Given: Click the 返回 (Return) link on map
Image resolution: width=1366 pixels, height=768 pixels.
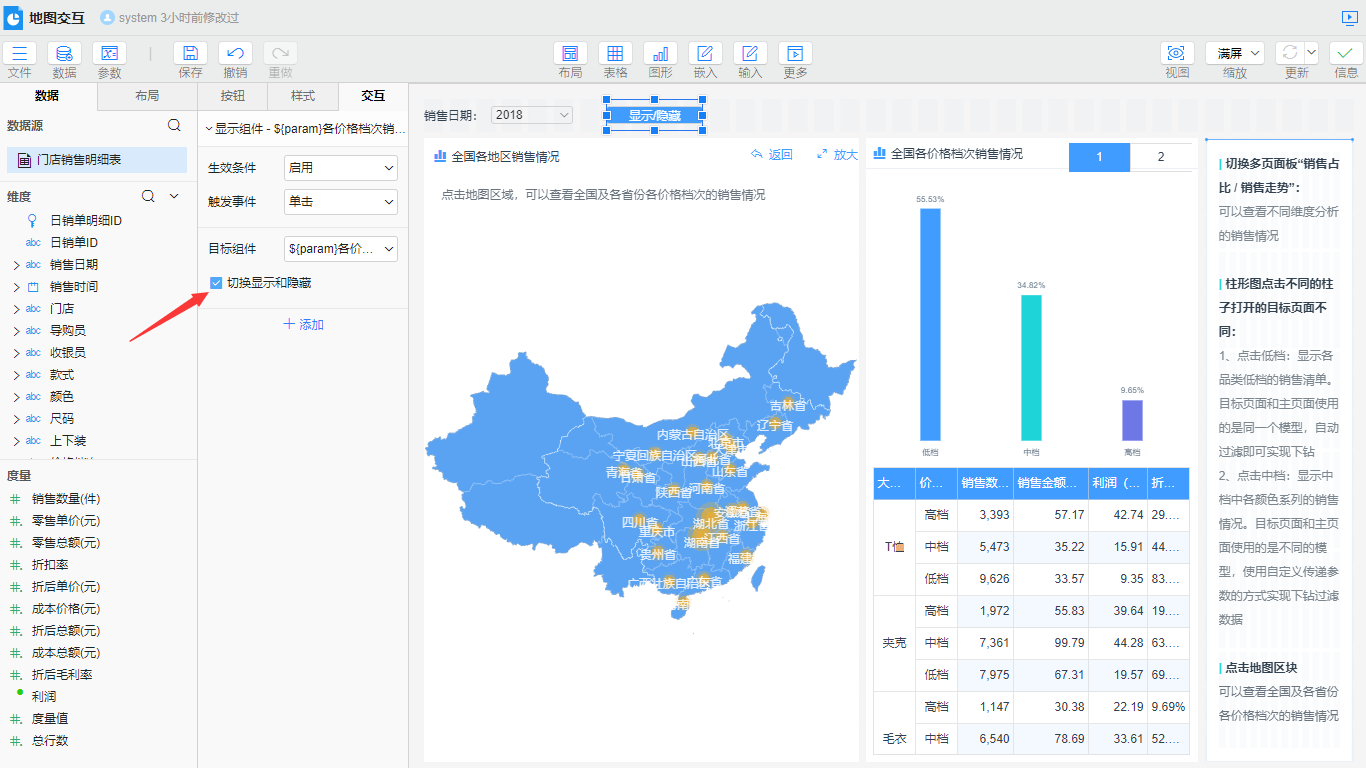Looking at the screenshot, I should pos(771,155).
